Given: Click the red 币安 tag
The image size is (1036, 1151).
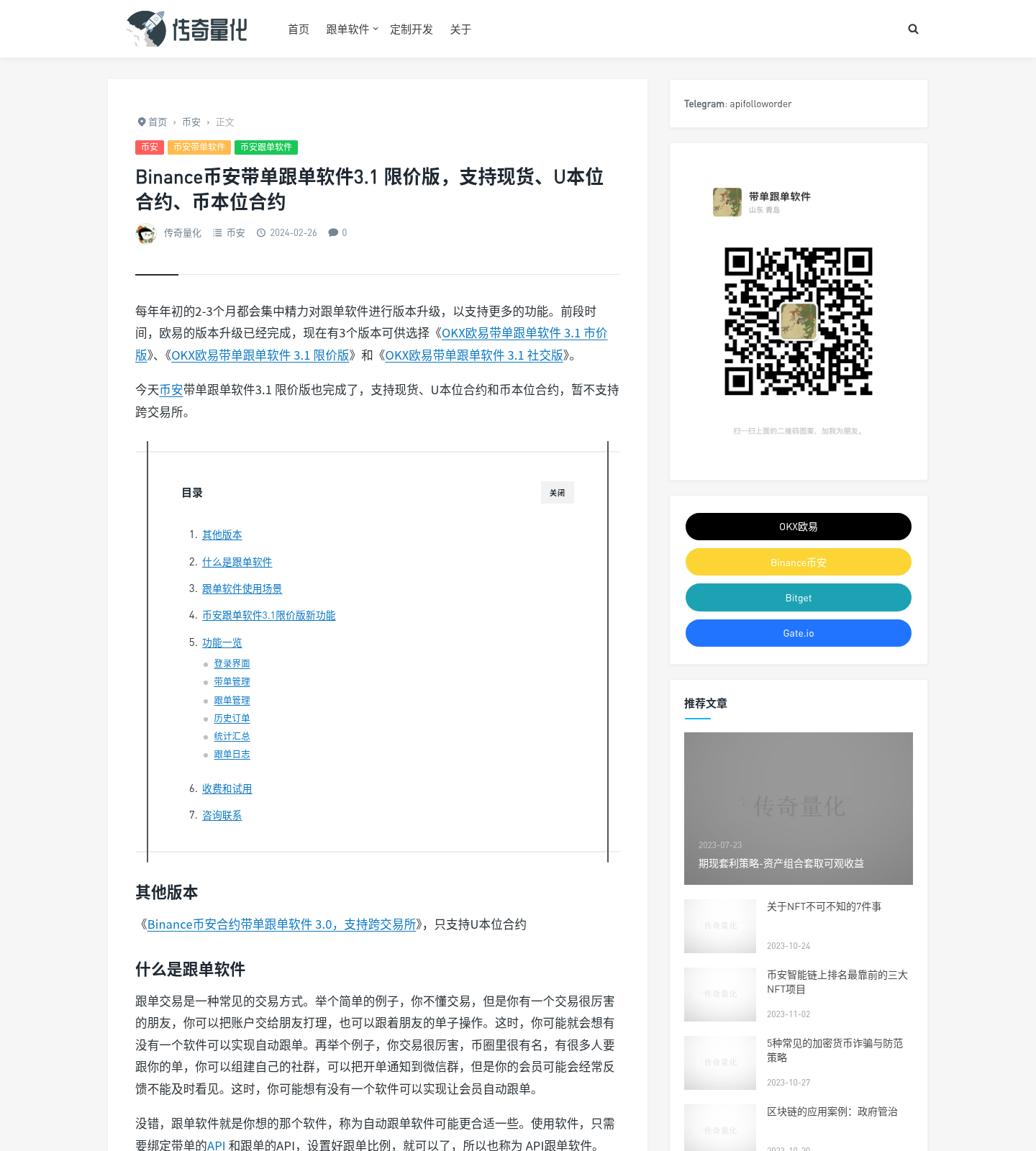Looking at the screenshot, I should tap(150, 147).
